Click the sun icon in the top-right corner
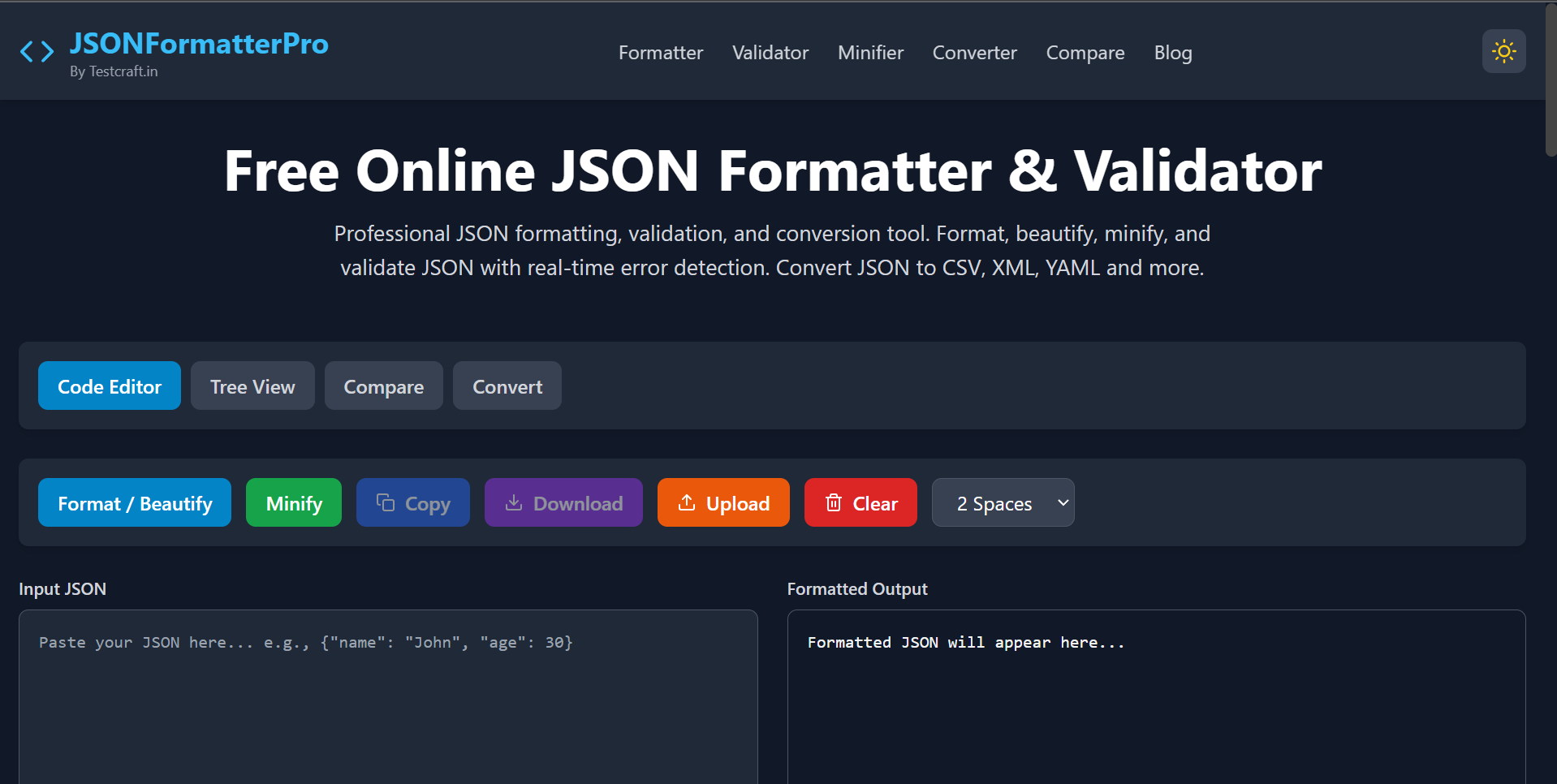The width and height of the screenshot is (1557, 784). pos(1503,50)
